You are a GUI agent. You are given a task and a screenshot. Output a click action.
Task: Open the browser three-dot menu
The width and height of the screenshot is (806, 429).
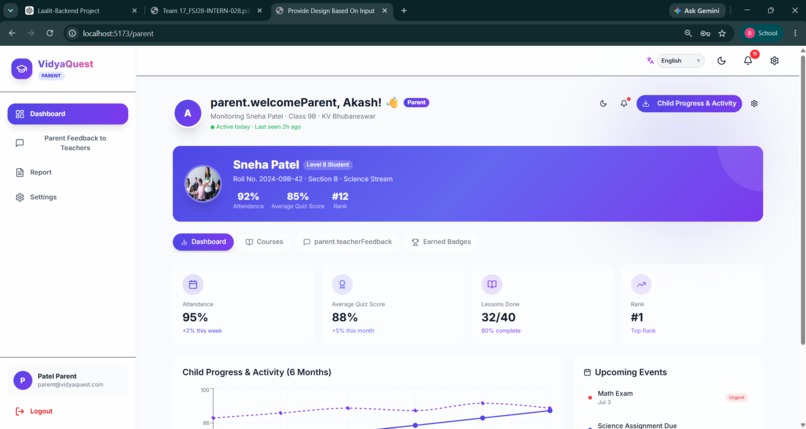pyautogui.click(x=795, y=33)
